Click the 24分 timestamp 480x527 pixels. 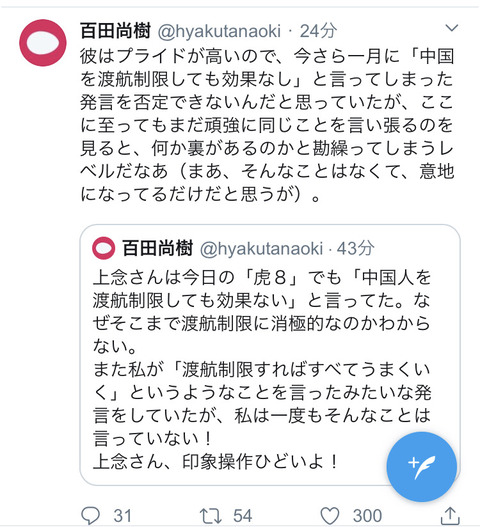(318, 31)
